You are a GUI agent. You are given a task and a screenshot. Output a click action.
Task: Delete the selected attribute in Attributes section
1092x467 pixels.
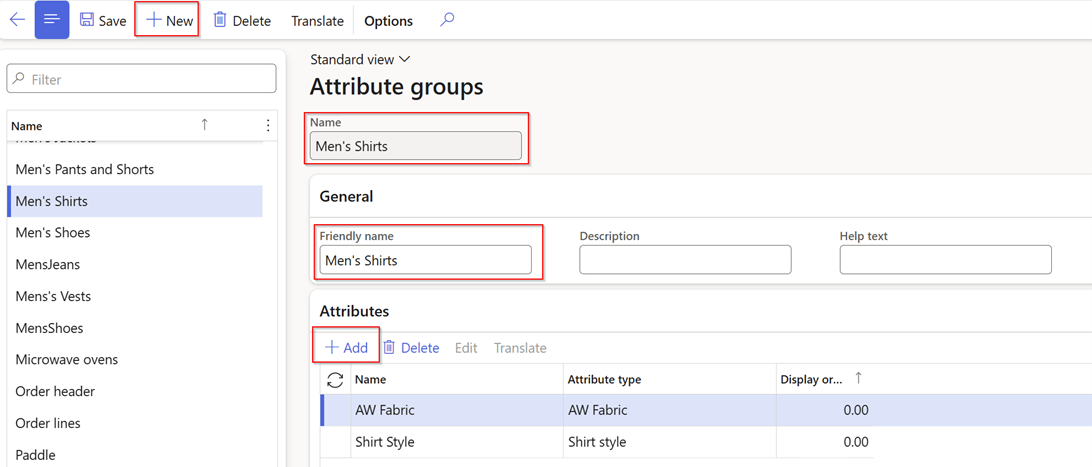(412, 348)
